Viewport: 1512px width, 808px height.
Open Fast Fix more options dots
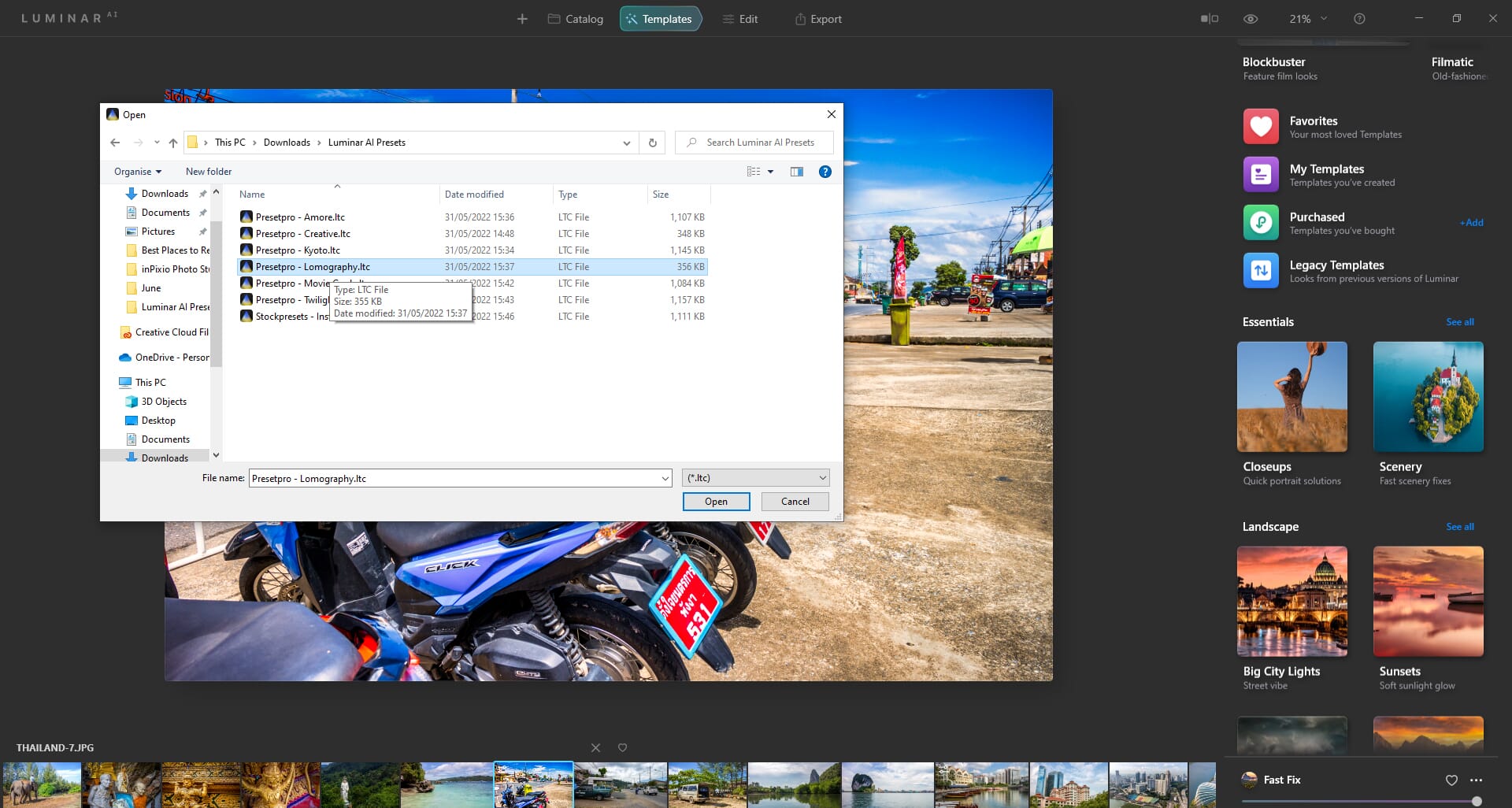coord(1477,780)
